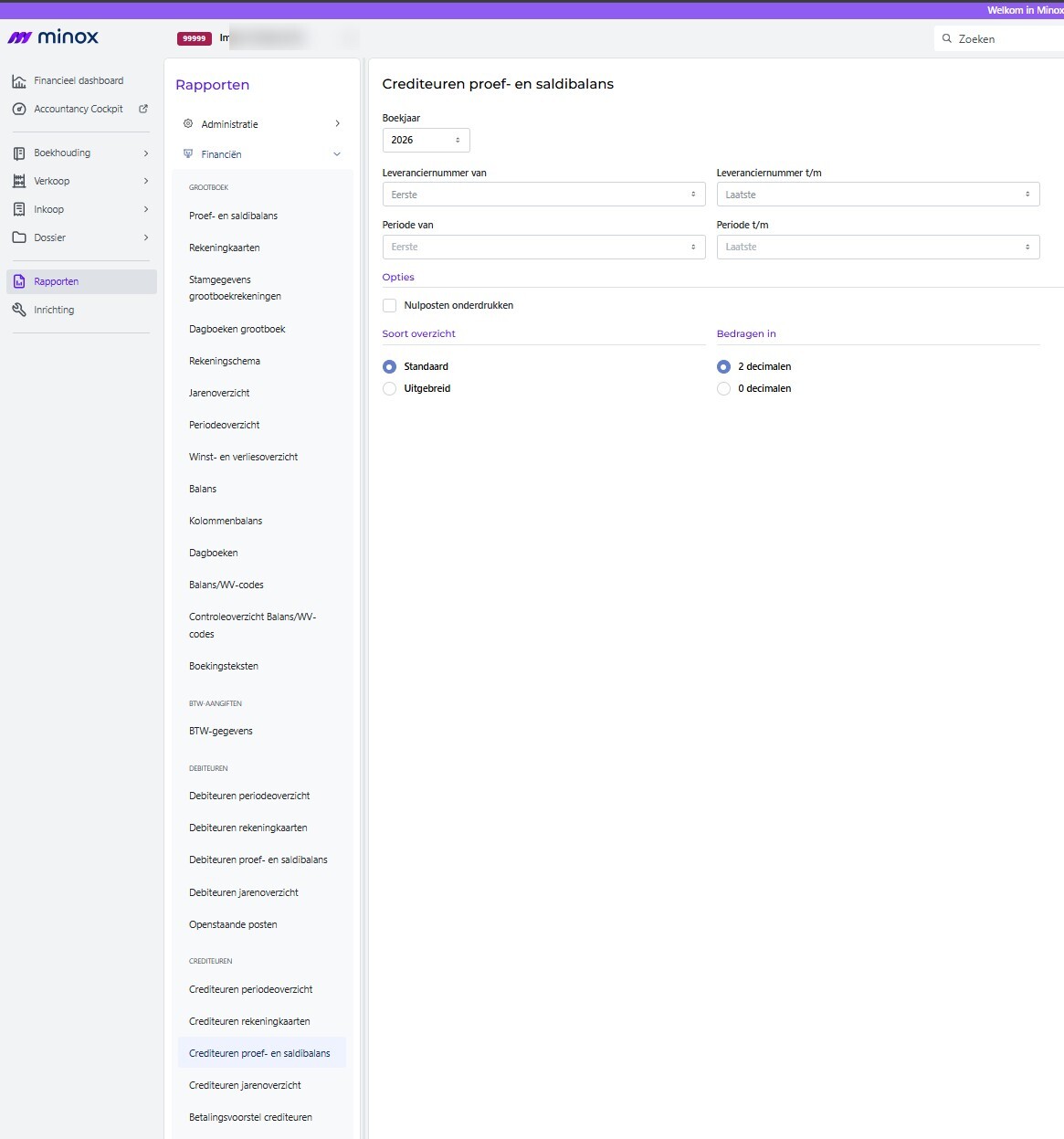Click the Rapporten report icon

[19, 281]
